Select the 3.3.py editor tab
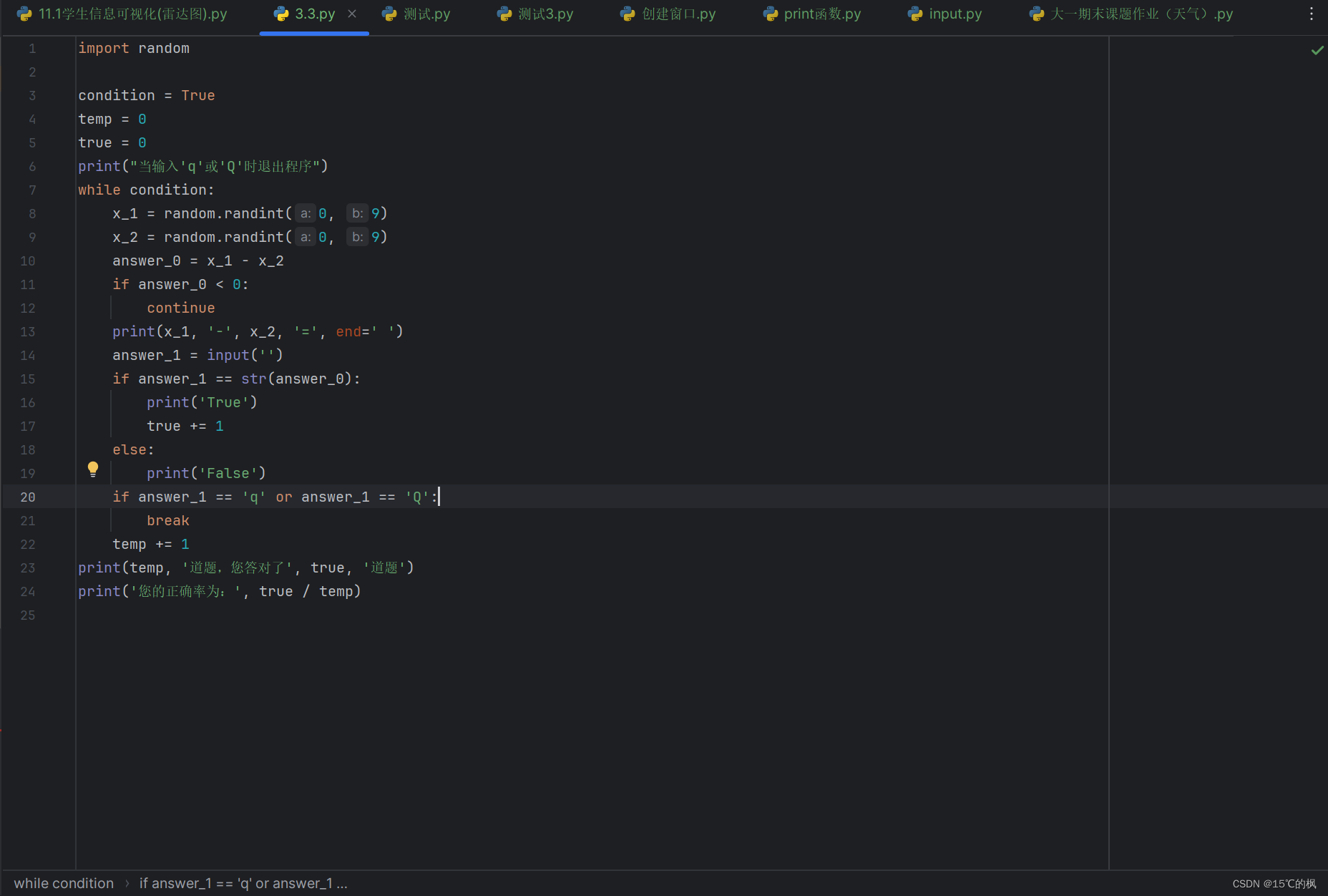The height and width of the screenshot is (896, 1328). pos(315,14)
